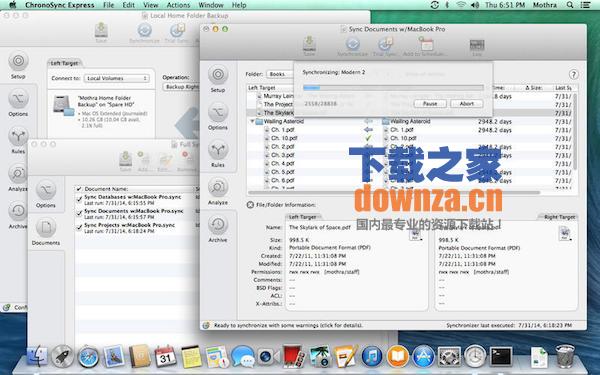Open Setup panel in Sync Documents window
The width and height of the screenshot is (600, 375).
pos(218,78)
